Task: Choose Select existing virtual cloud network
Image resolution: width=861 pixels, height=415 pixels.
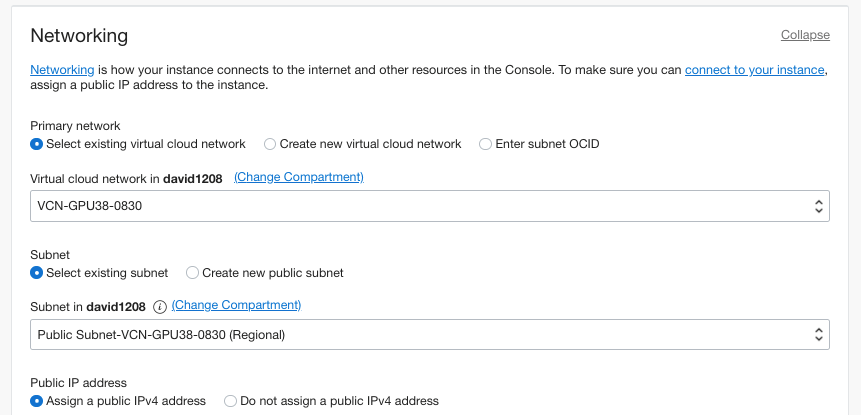Action: [37, 144]
